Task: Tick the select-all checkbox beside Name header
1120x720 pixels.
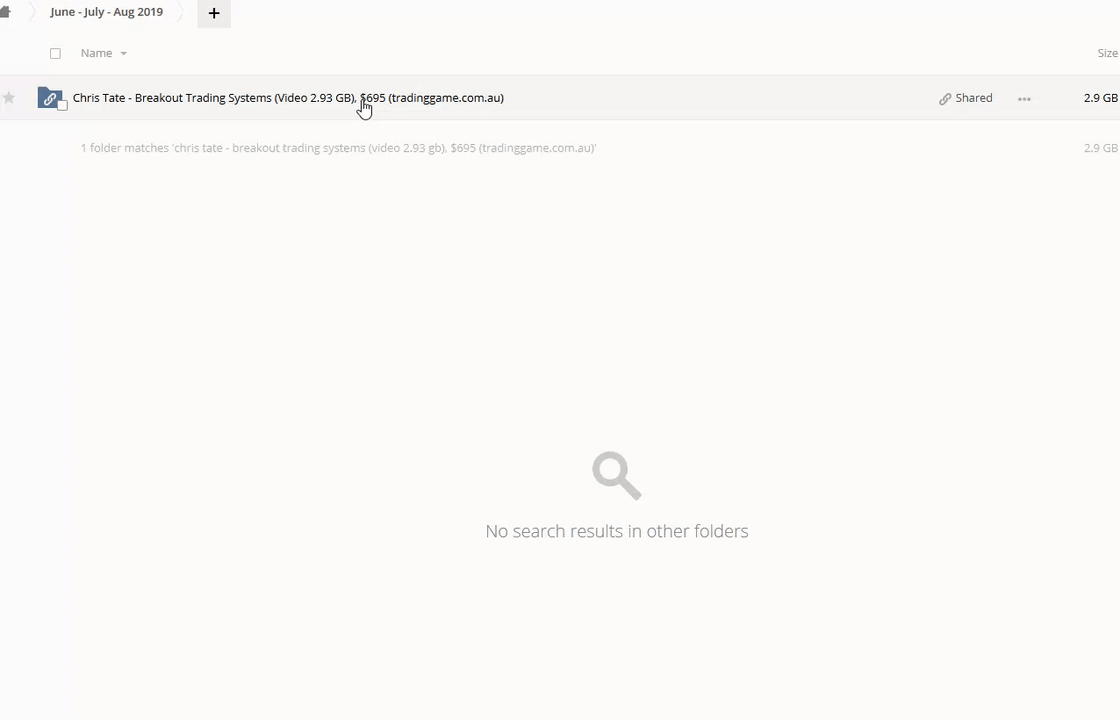Action: 55,53
